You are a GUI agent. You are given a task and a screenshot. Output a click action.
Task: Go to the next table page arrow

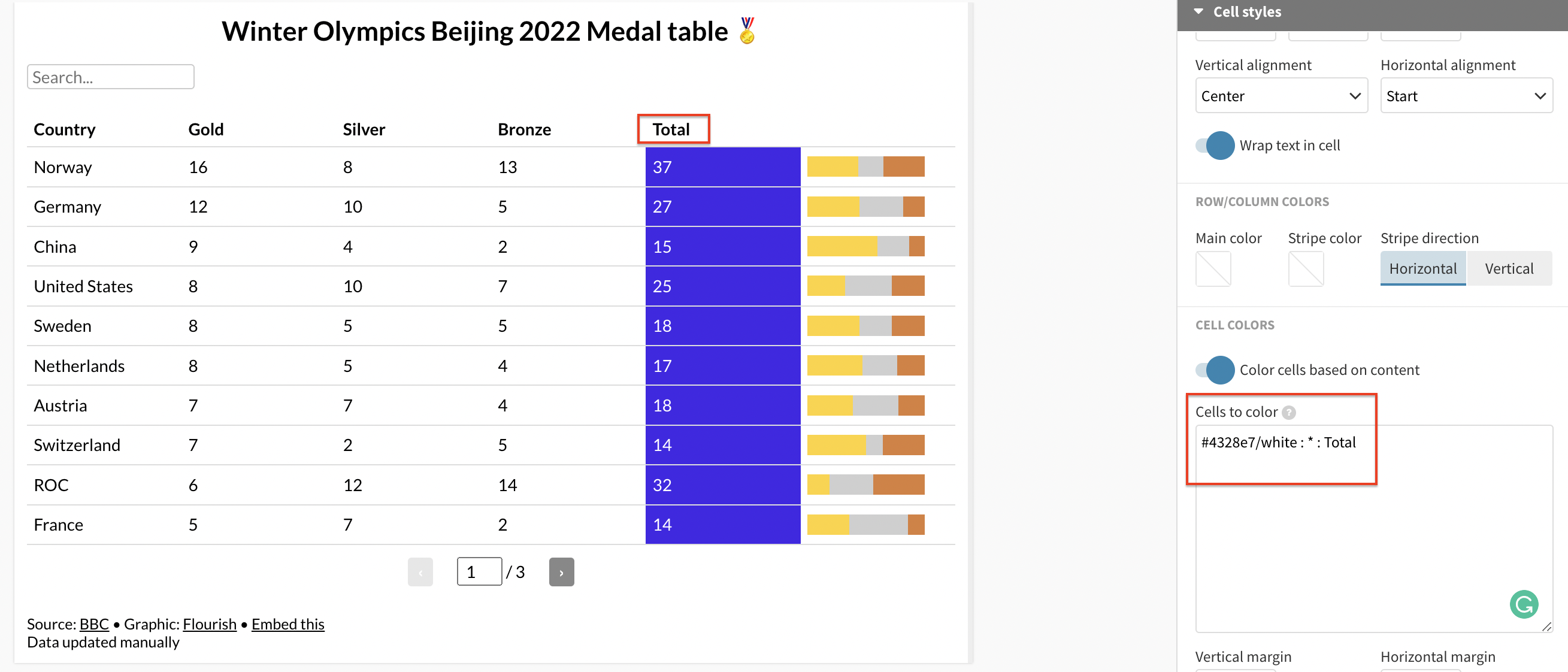[561, 571]
